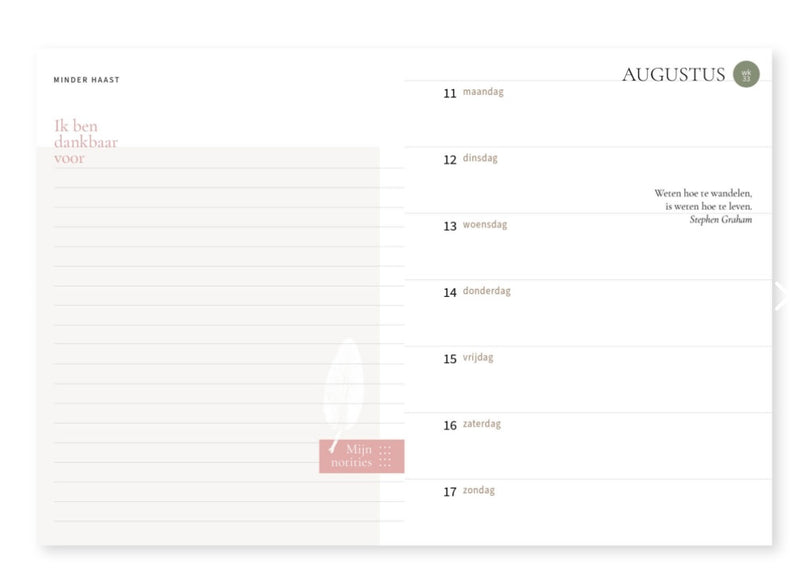The height and width of the screenshot is (585, 800).
Task: Click the date number 17
Action: tap(450, 492)
